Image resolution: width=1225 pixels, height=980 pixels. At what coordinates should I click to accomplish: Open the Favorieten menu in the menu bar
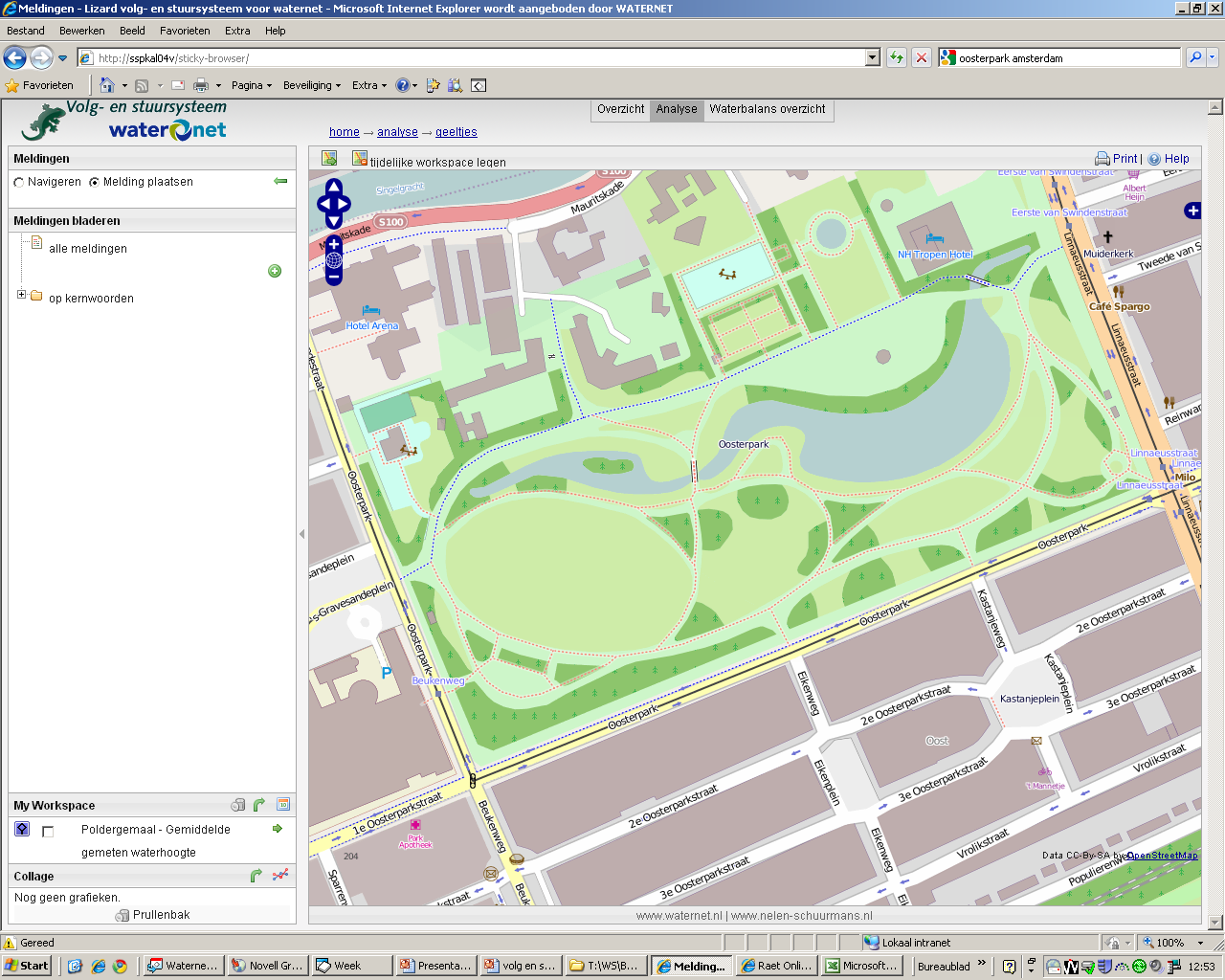coord(185,31)
